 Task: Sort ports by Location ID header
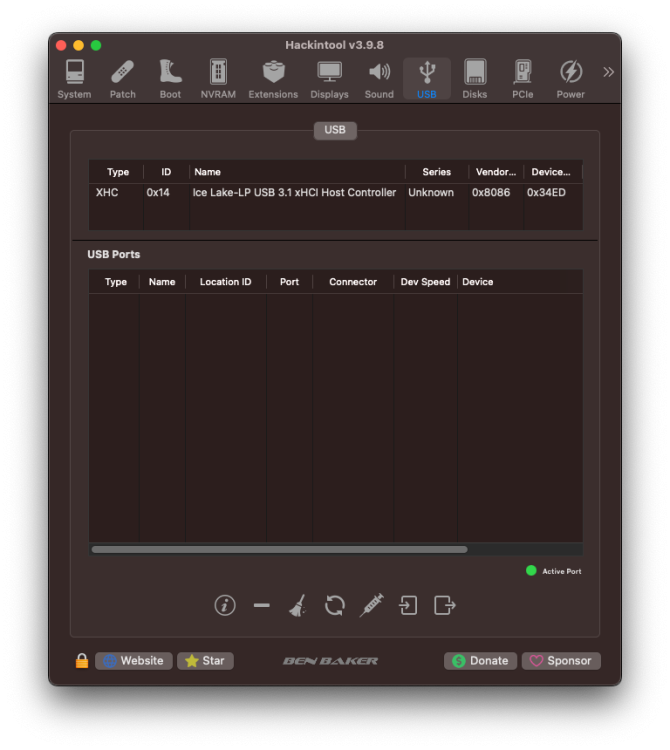pyautogui.click(x=225, y=282)
